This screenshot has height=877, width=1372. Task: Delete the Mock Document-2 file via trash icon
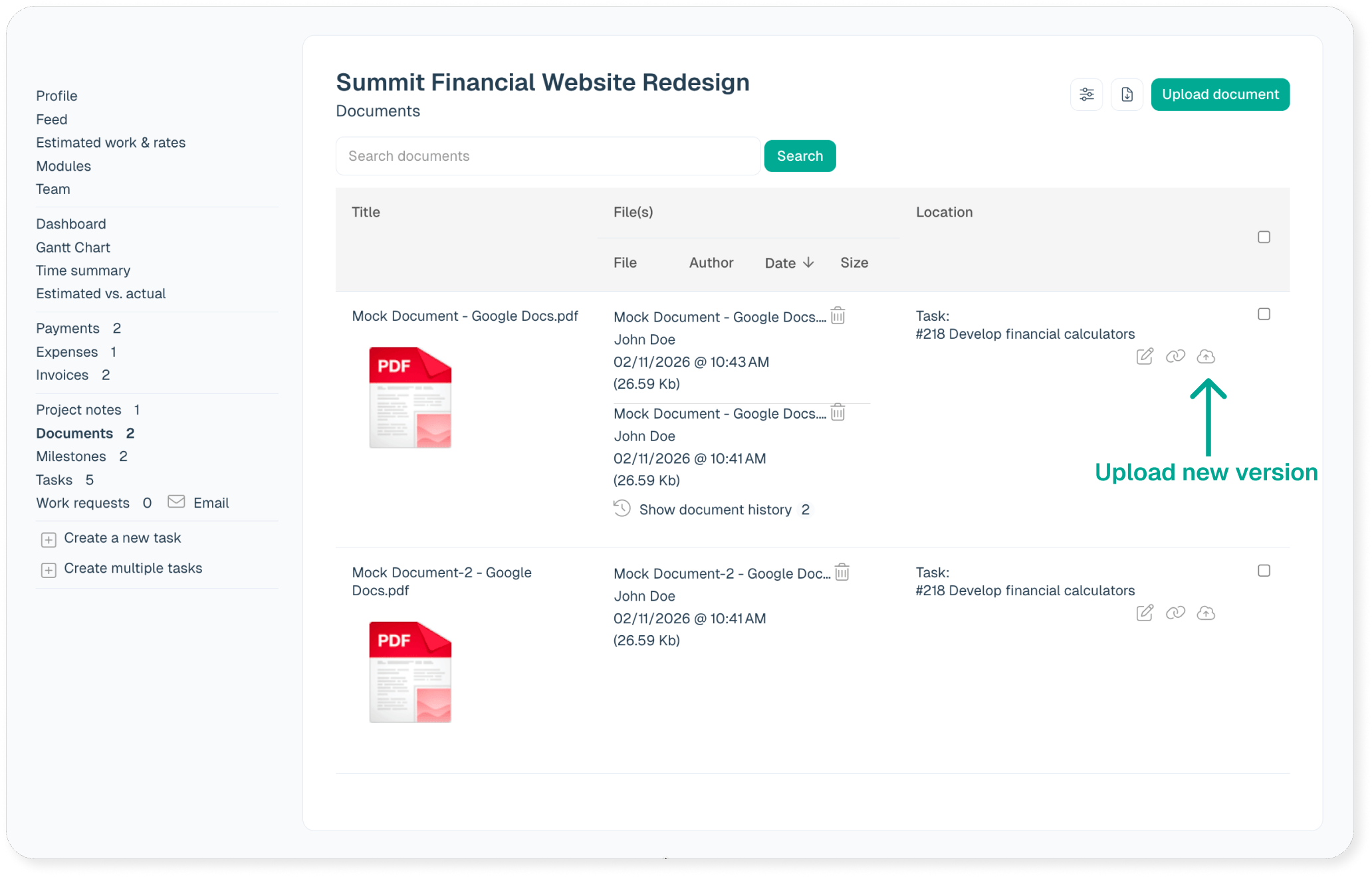[x=842, y=572]
